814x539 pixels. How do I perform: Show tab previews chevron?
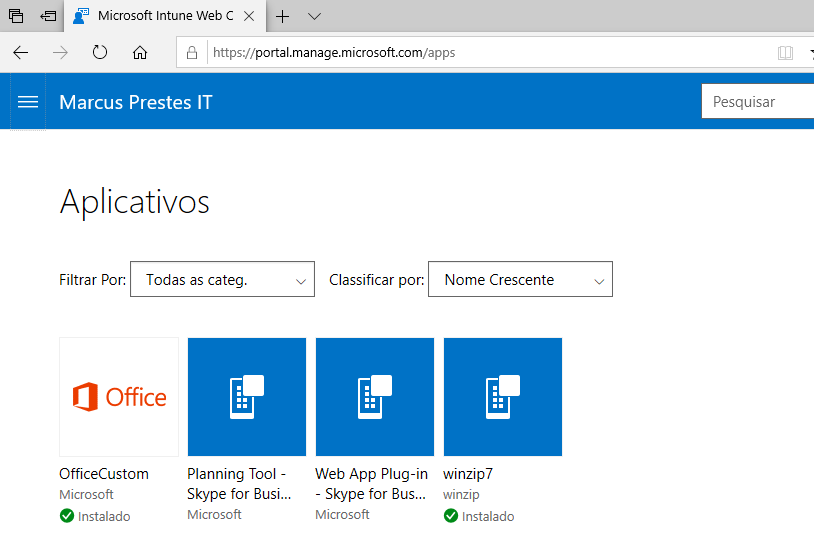[314, 17]
